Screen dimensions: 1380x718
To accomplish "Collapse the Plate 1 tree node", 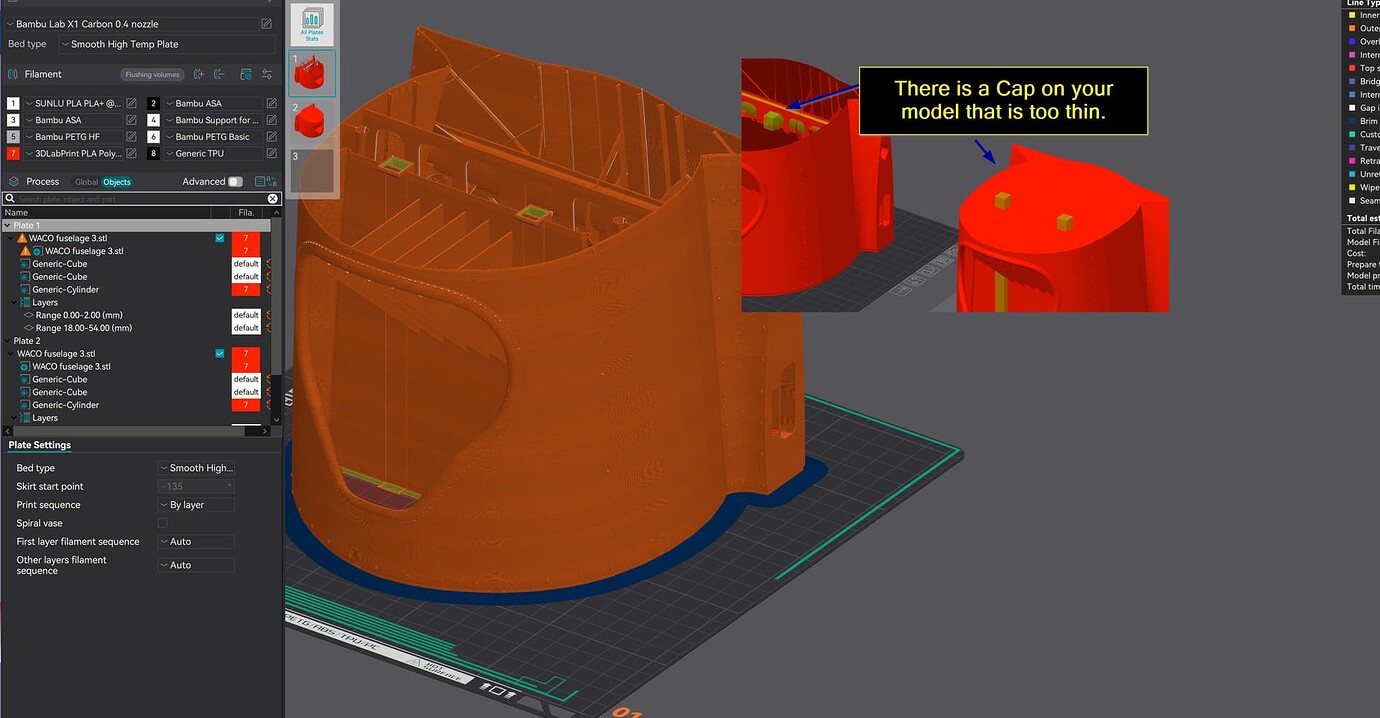I will 9,226.
